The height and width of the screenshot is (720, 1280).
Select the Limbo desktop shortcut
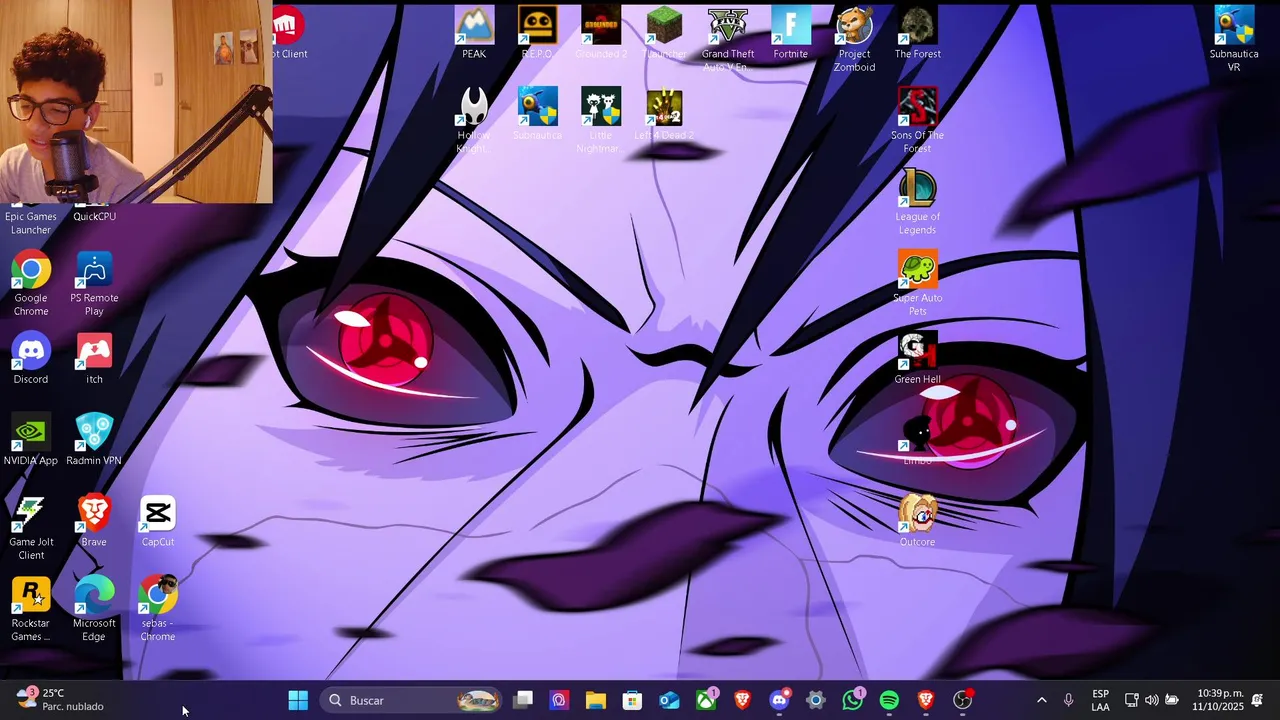pos(918,438)
